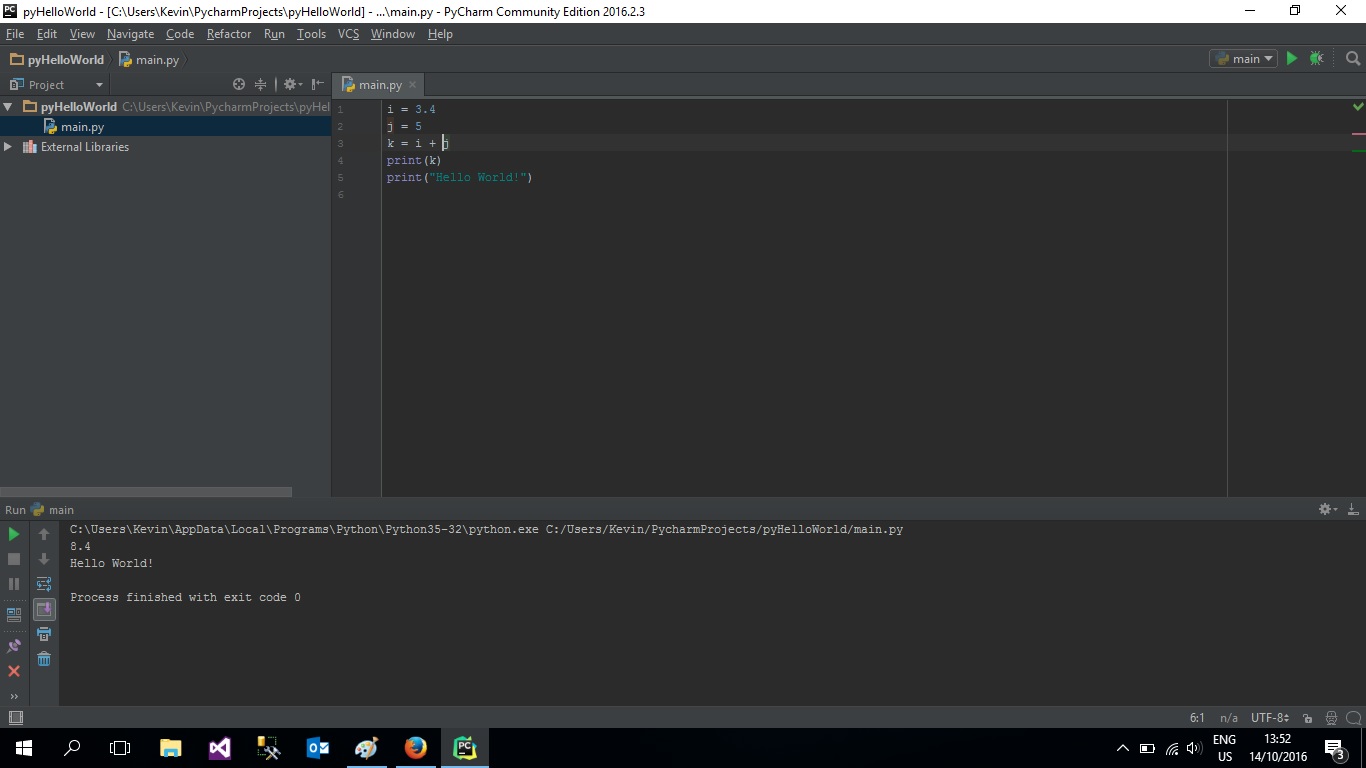
Task: Pin the Run tool window tab
Action: (13, 645)
